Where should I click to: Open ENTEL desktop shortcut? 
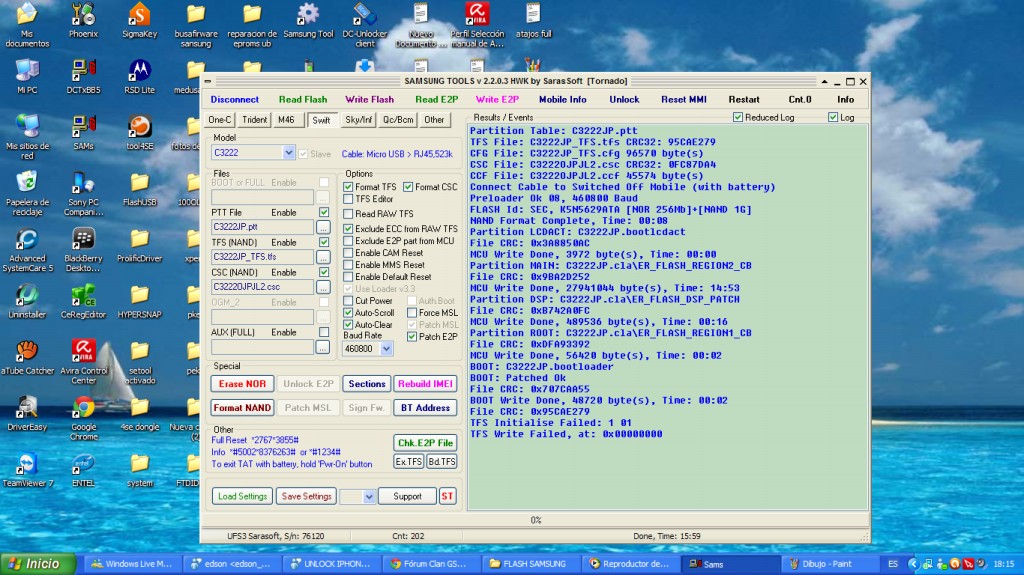coord(84,470)
